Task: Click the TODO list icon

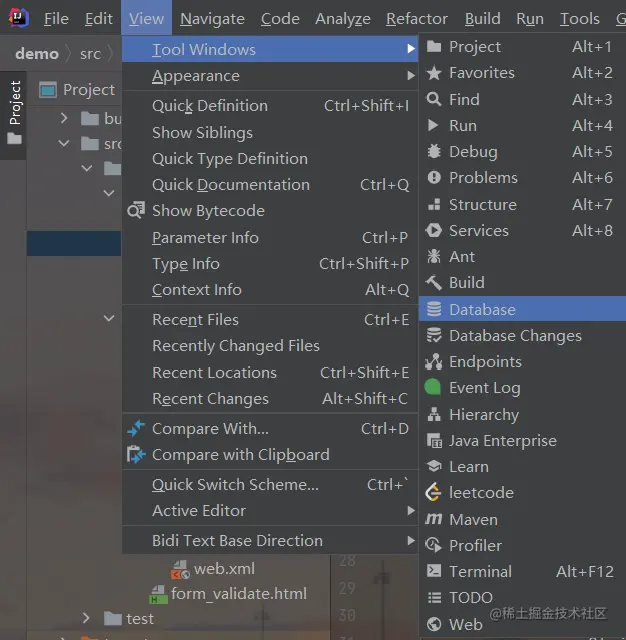Action: point(434,597)
